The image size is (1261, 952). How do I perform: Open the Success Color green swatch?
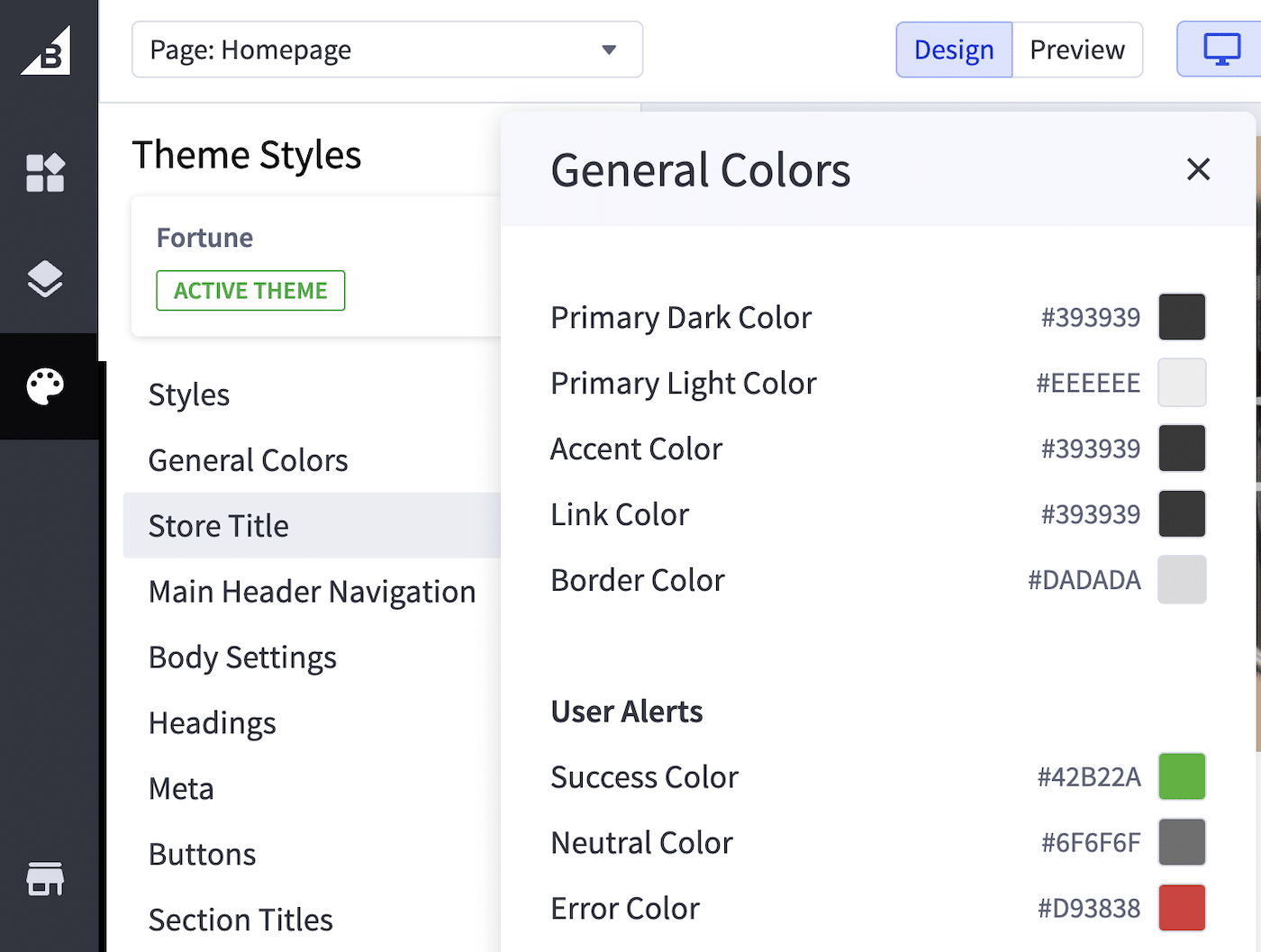point(1182,775)
